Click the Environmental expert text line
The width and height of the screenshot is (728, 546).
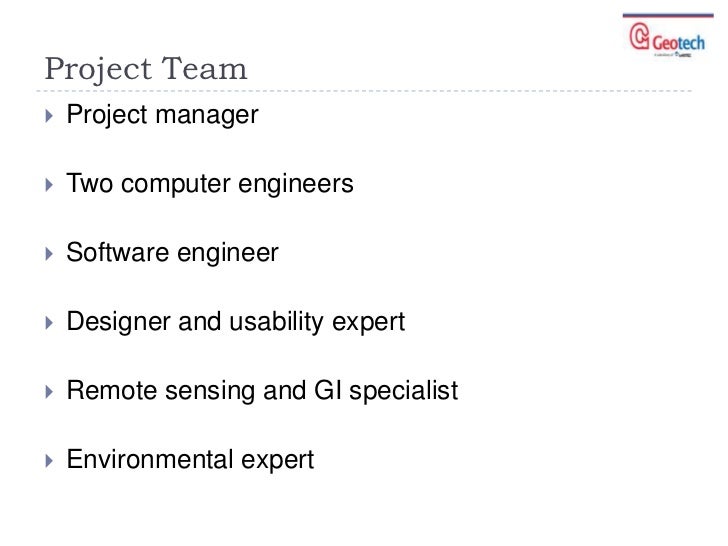point(190,460)
